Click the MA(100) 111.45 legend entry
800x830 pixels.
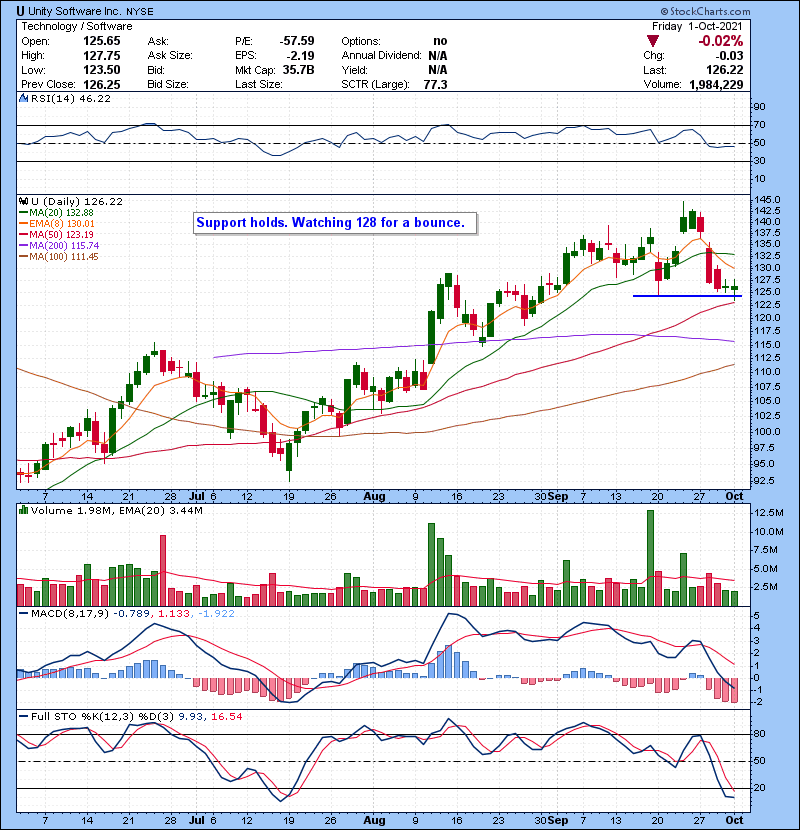59,257
